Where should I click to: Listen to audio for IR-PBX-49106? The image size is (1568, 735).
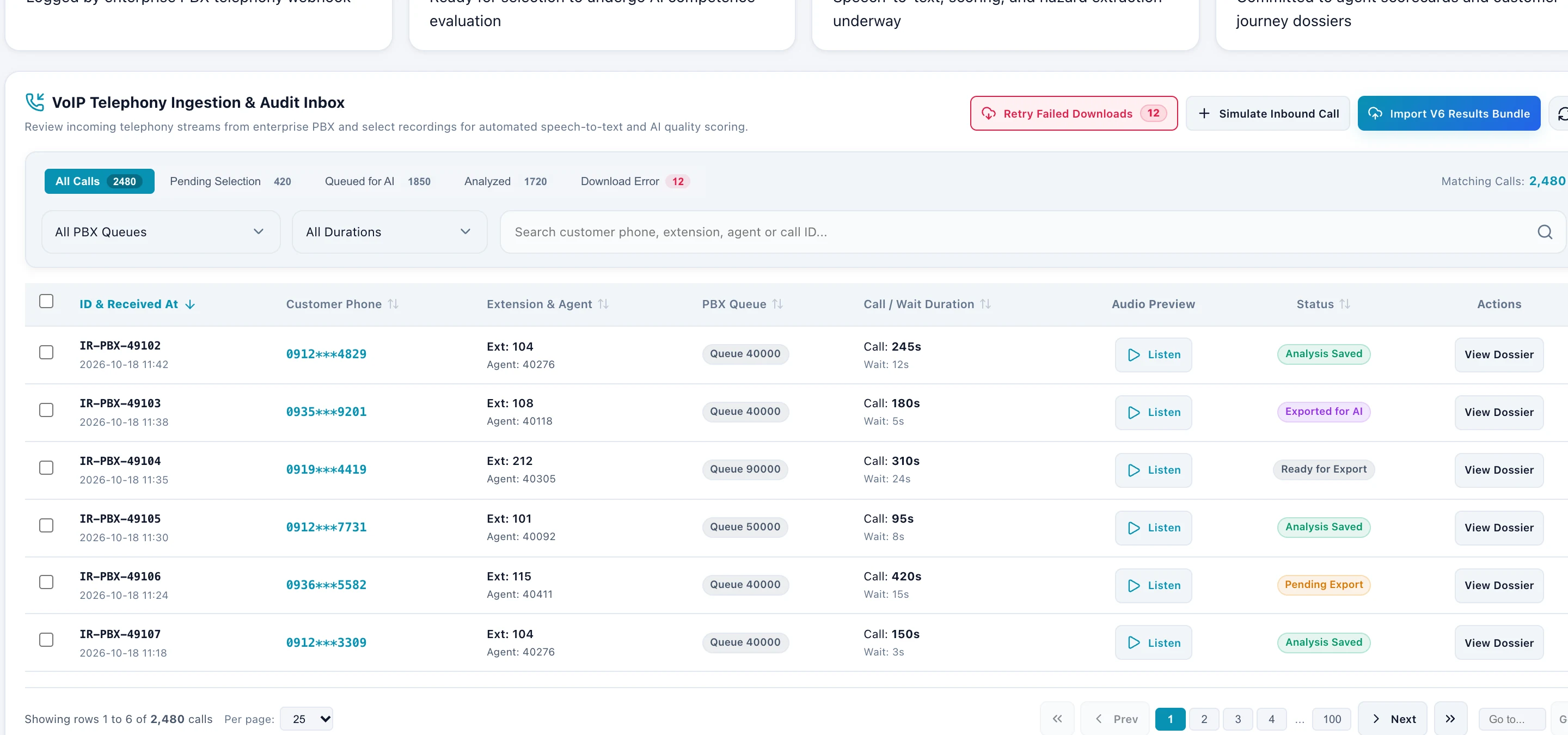(1154, 585)
